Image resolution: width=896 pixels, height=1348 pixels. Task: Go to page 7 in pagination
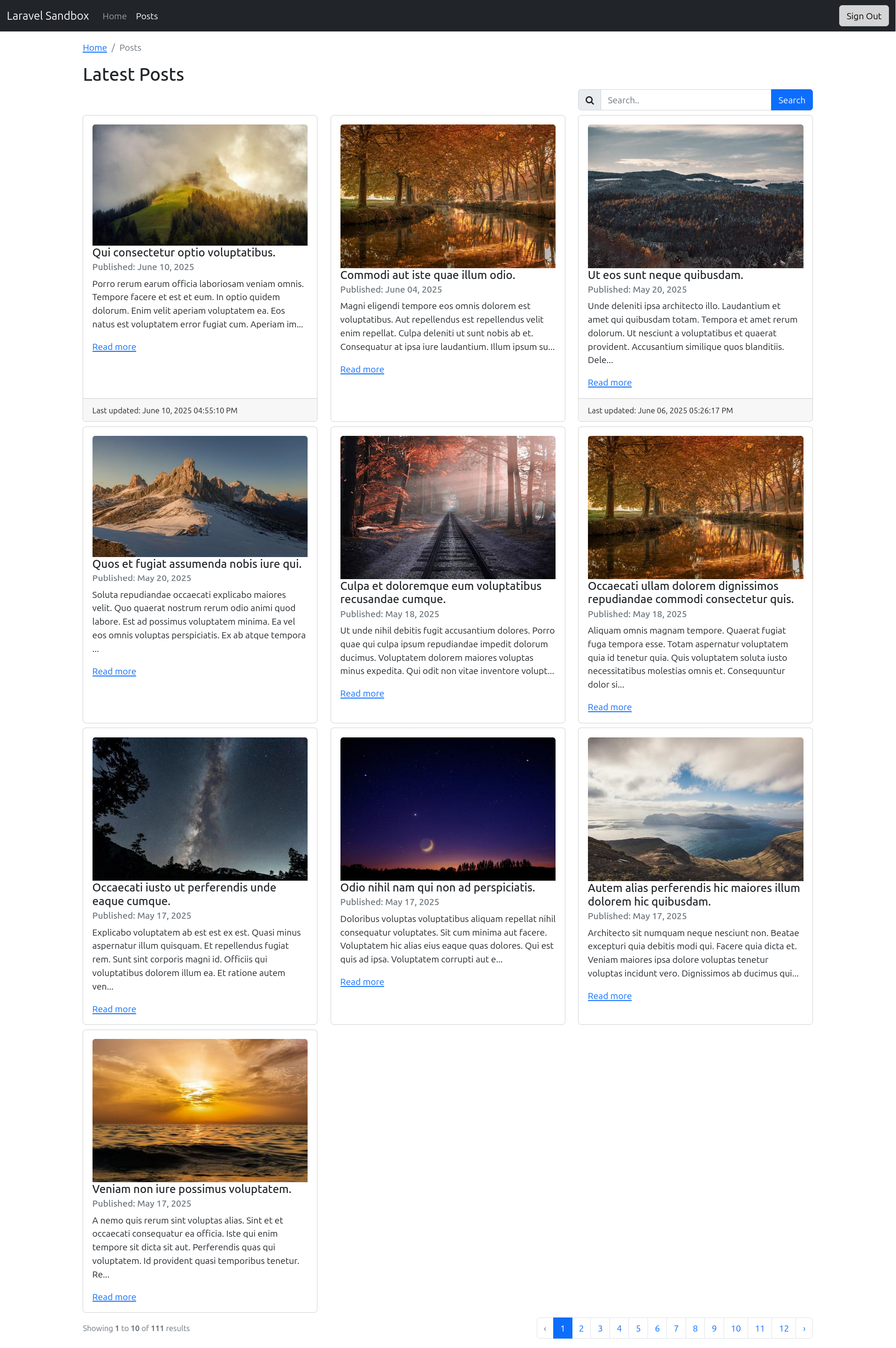point(676,1328)
